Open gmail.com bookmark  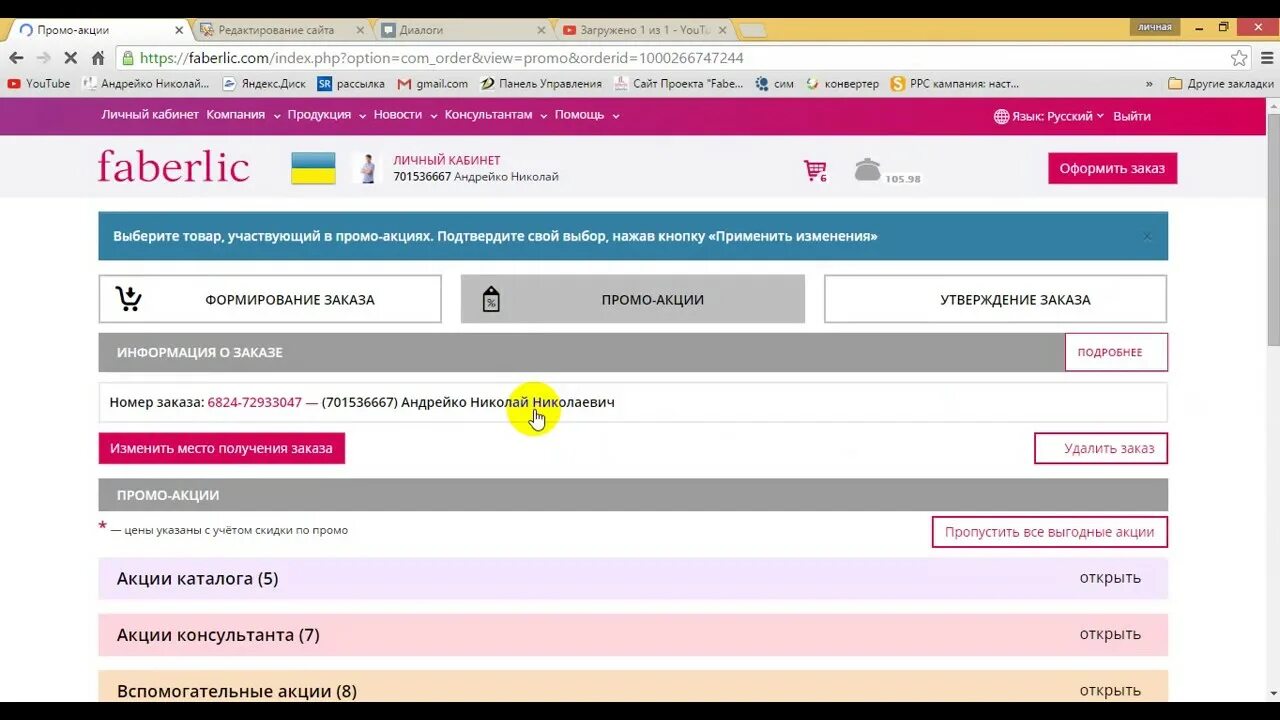[433, 84]
